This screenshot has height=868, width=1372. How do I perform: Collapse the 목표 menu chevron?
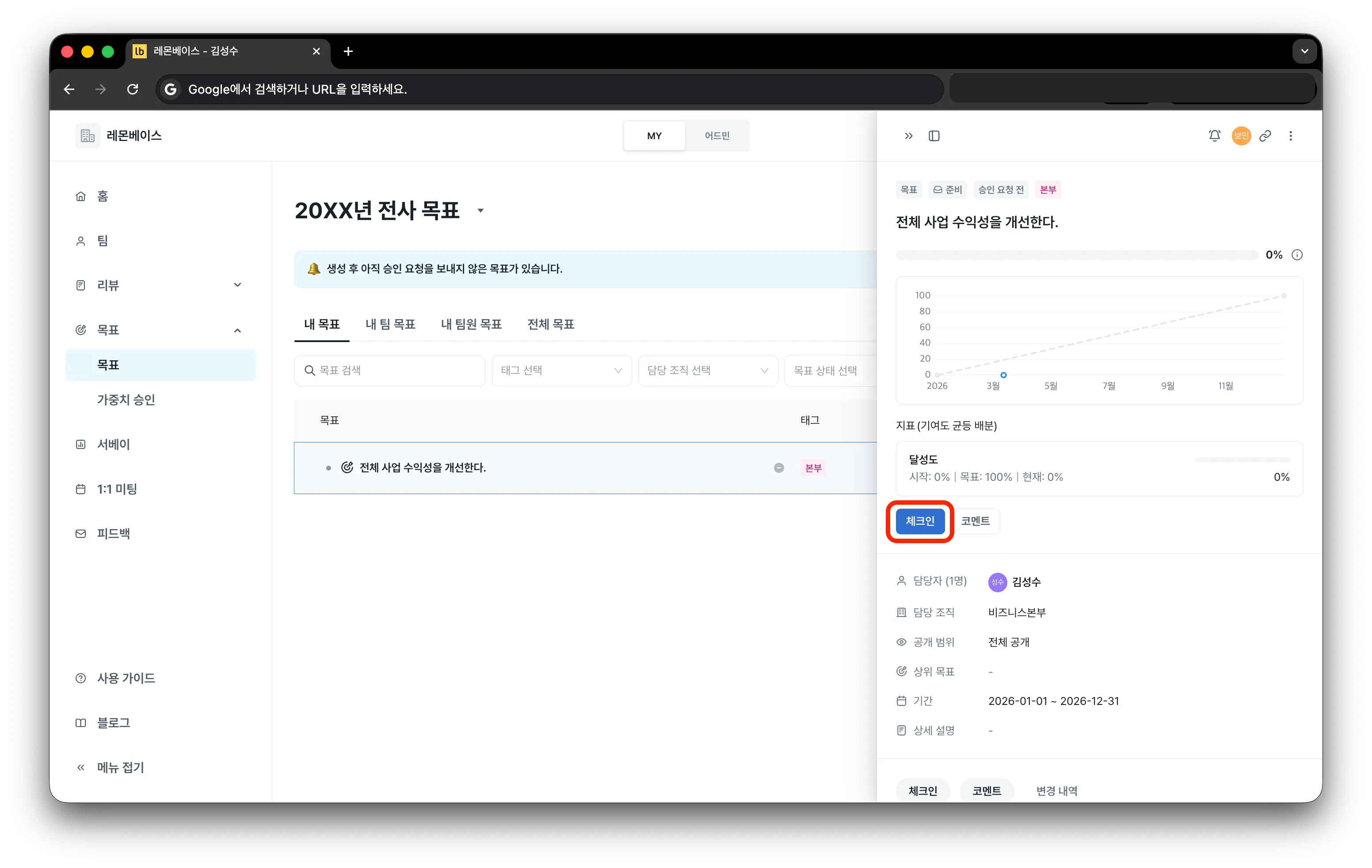pos(238,330)
